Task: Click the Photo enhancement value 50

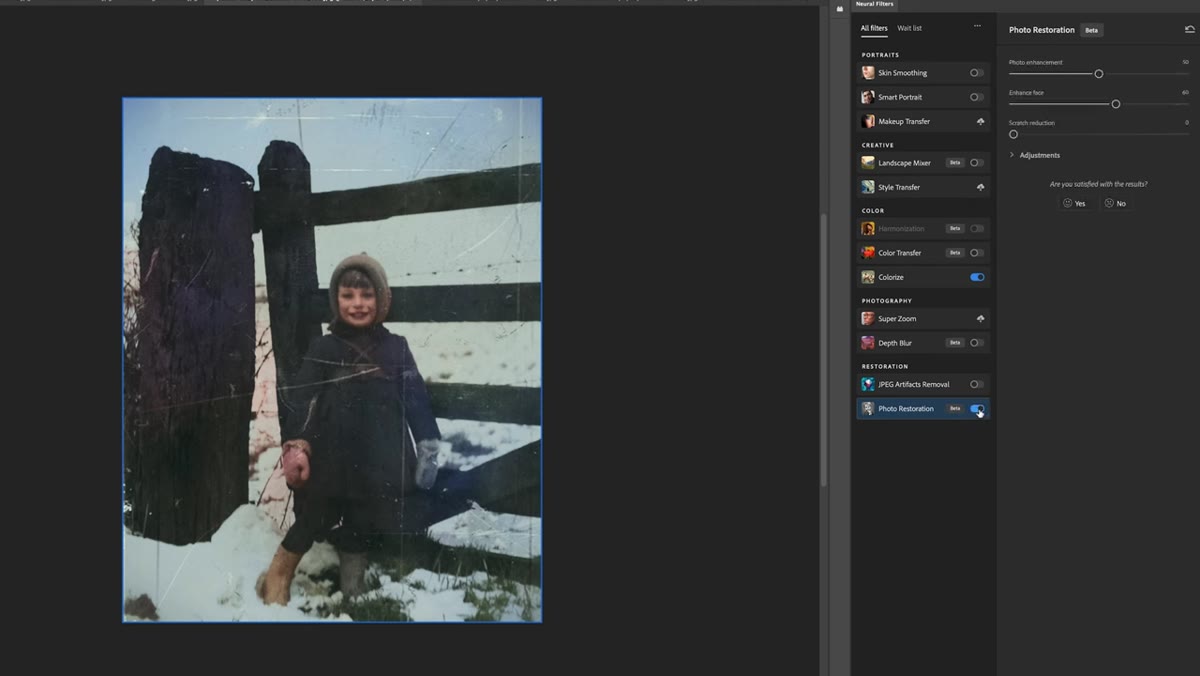Action: [1186, 62]
